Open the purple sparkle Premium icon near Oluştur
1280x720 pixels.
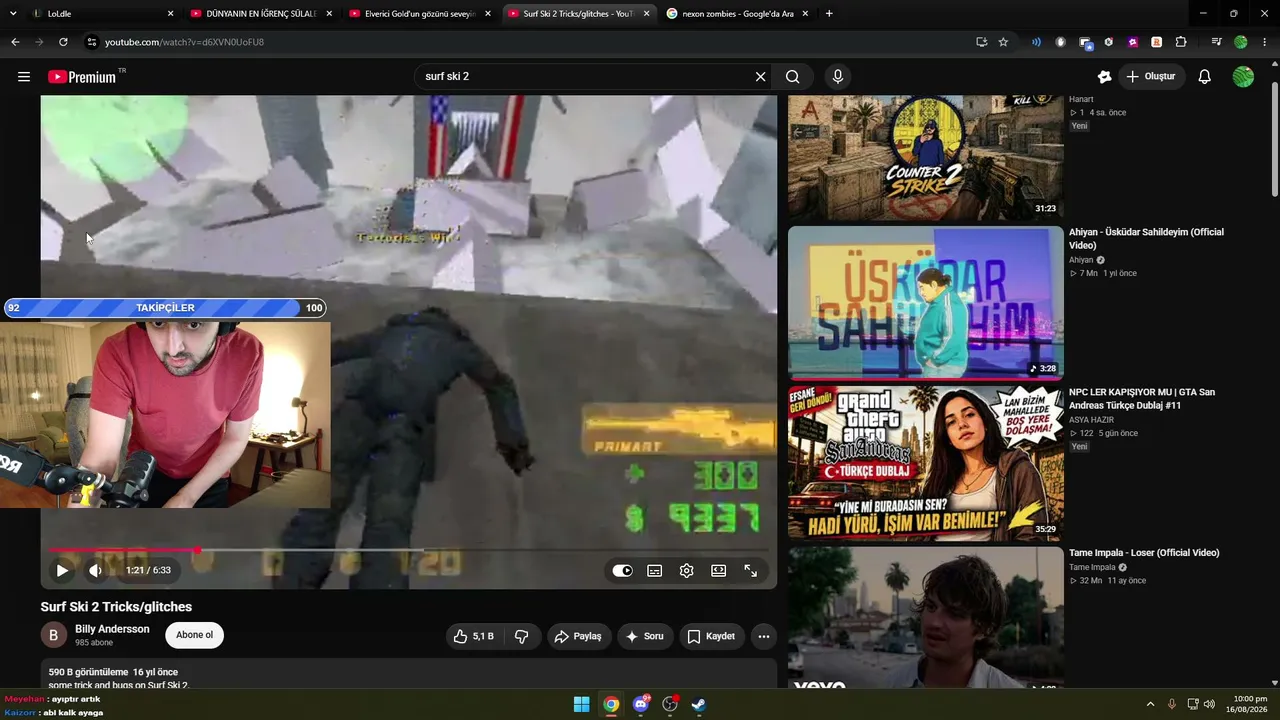[x=1104, y=77]
